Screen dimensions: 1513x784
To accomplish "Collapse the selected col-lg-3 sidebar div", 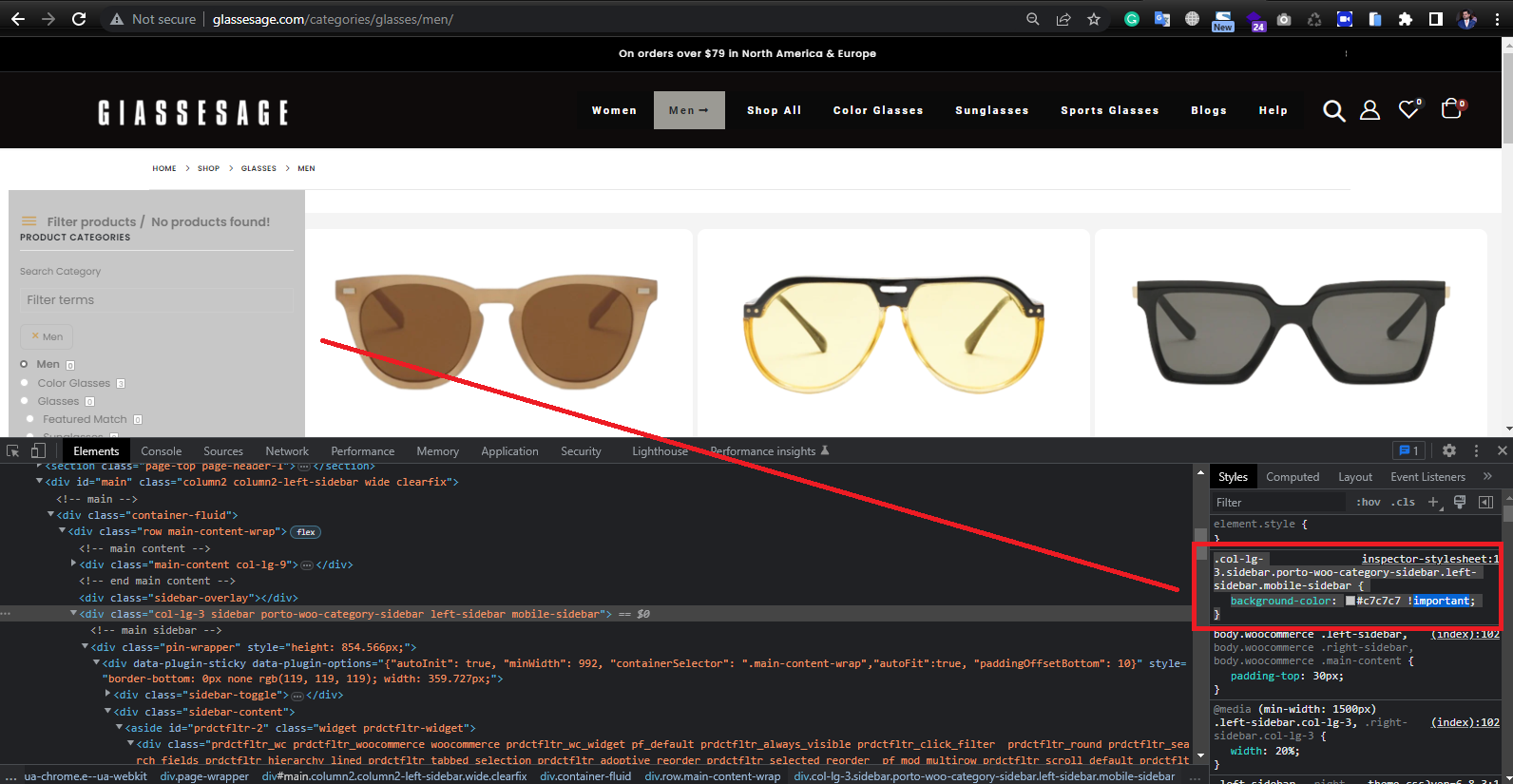I will [x=73, y=614].
